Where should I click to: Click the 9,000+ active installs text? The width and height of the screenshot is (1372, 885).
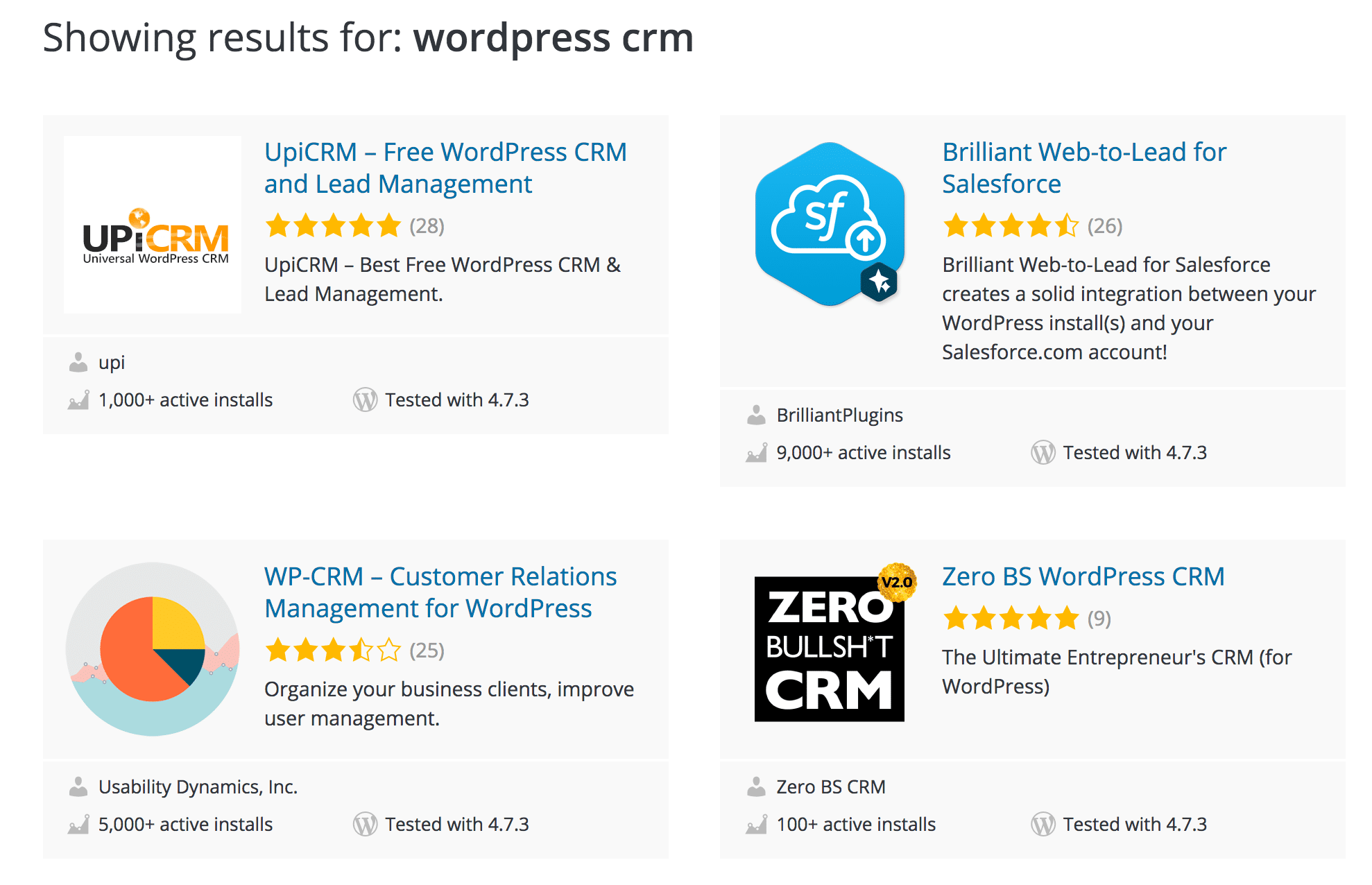coord(864,453)
